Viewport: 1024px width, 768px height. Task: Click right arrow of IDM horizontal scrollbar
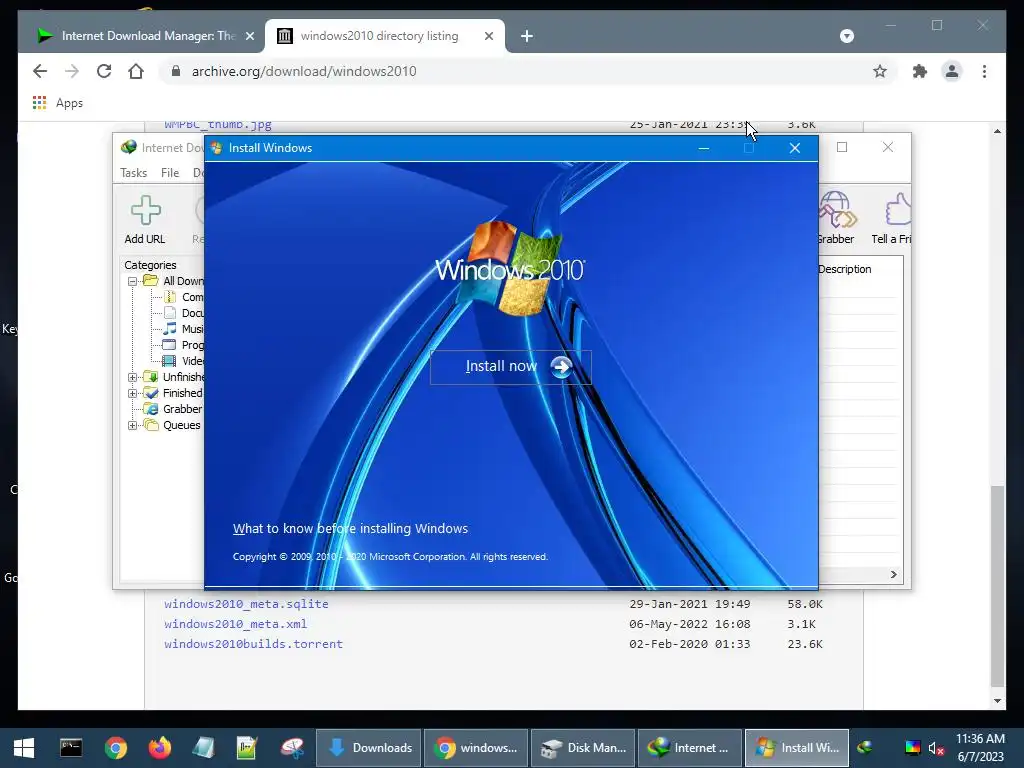click(893, 574)
